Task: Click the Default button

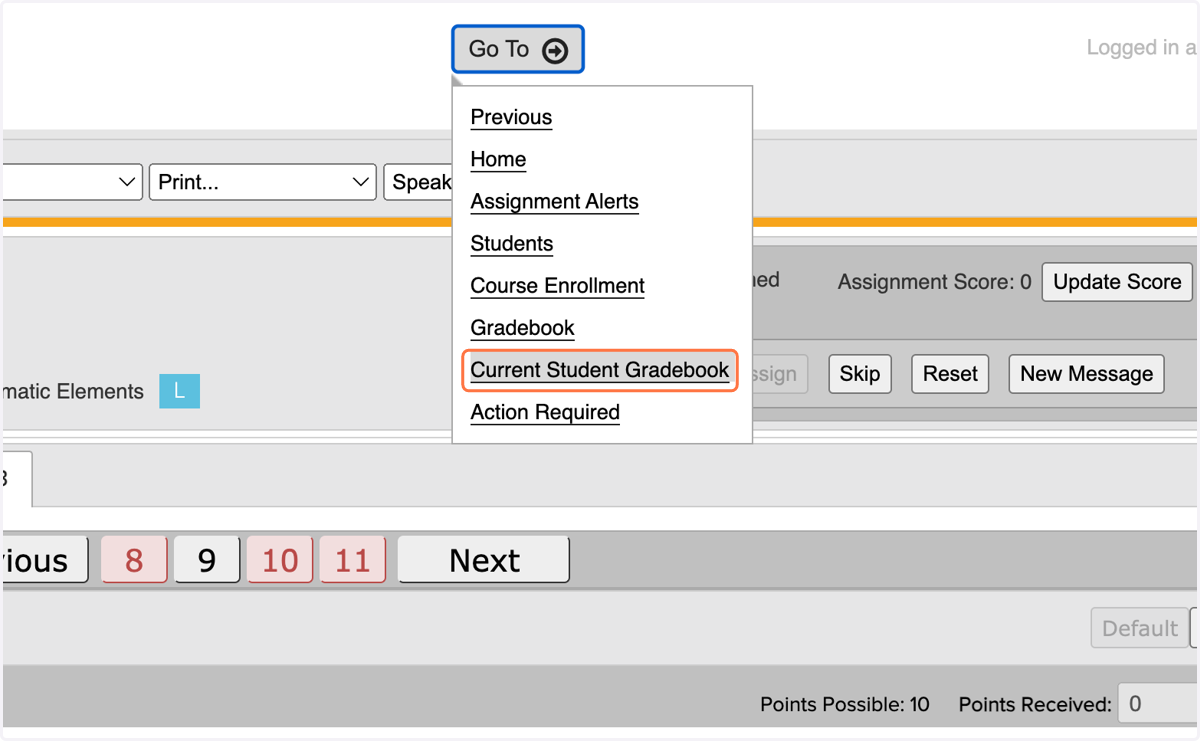Action: pyautogui.click(x=1139, y=628)
